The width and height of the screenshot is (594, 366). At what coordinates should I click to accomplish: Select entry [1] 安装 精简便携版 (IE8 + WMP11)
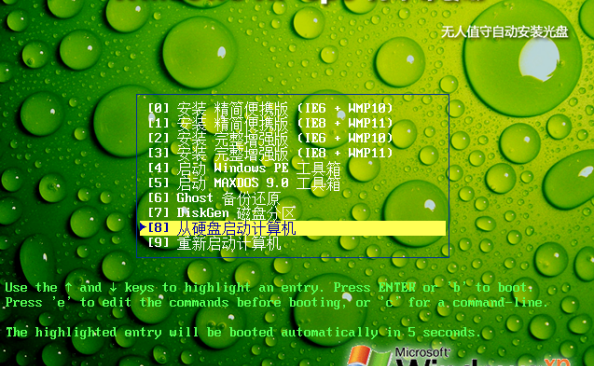(270, 123)
